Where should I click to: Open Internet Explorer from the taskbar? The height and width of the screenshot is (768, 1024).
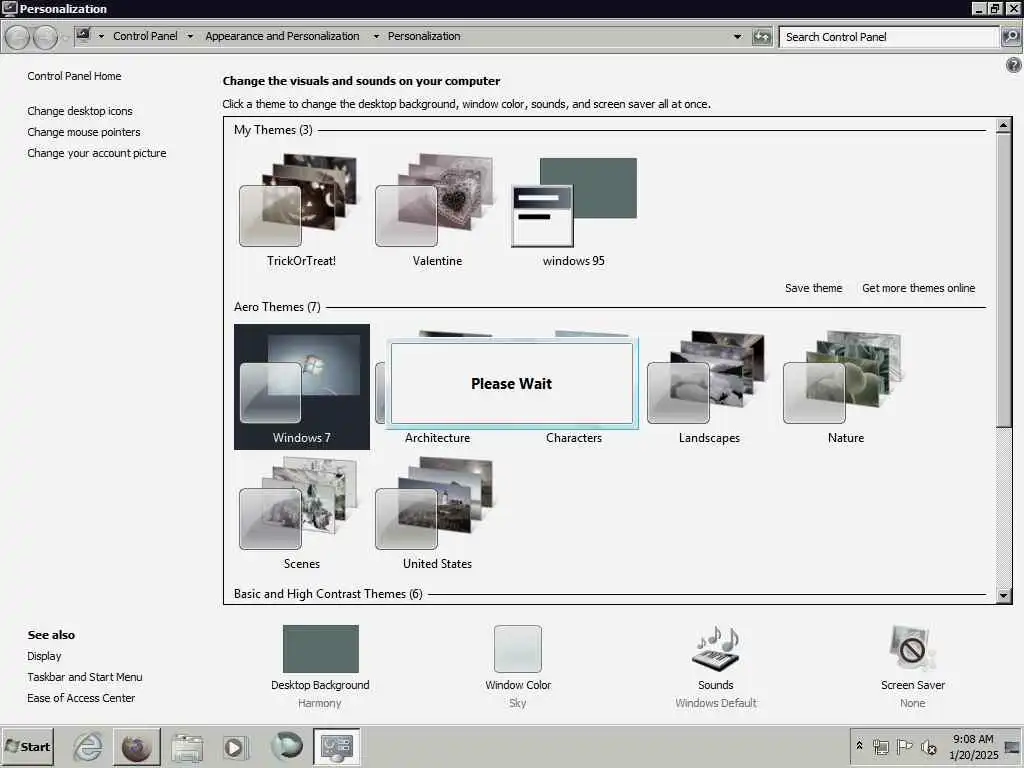pos(88,746)
